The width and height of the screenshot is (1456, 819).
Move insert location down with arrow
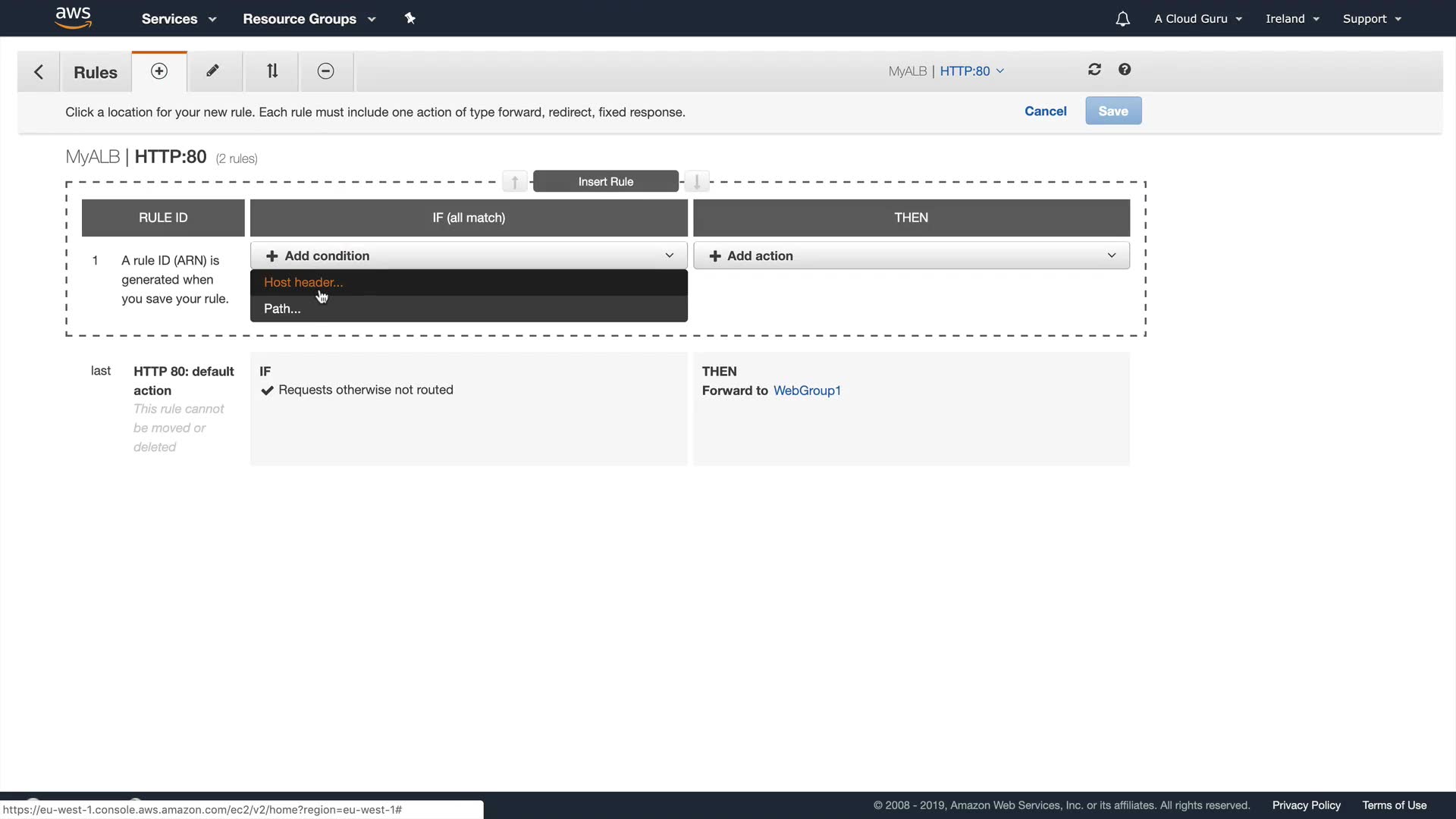click(x=696, y=182)
